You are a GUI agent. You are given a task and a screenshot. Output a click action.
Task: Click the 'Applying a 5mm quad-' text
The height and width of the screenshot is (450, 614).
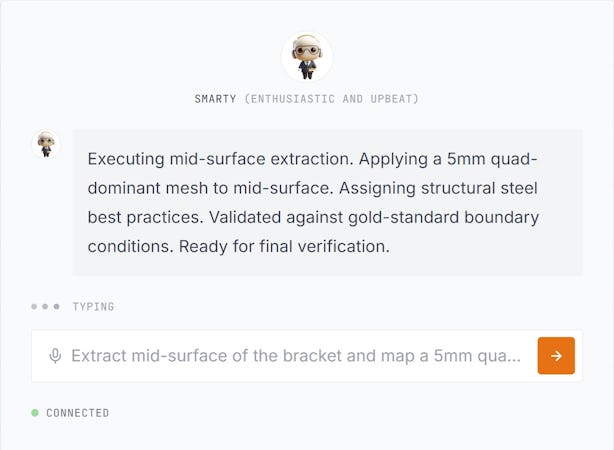pyautogui.click(x=448, y=160)
